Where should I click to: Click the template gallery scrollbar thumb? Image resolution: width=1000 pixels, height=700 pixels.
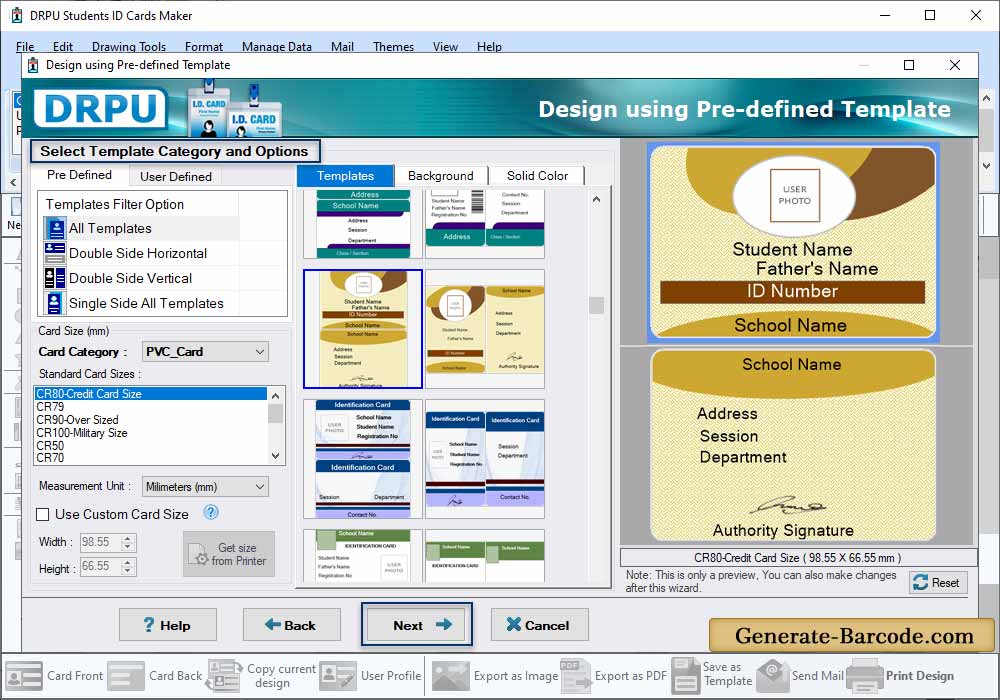(596, 305)
